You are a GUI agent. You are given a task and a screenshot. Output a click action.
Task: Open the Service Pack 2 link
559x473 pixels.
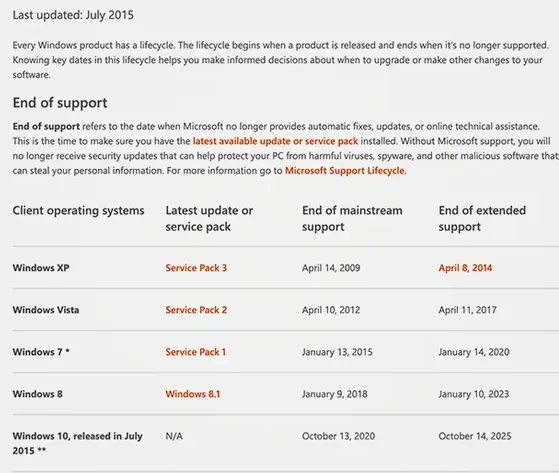(196, 310)
